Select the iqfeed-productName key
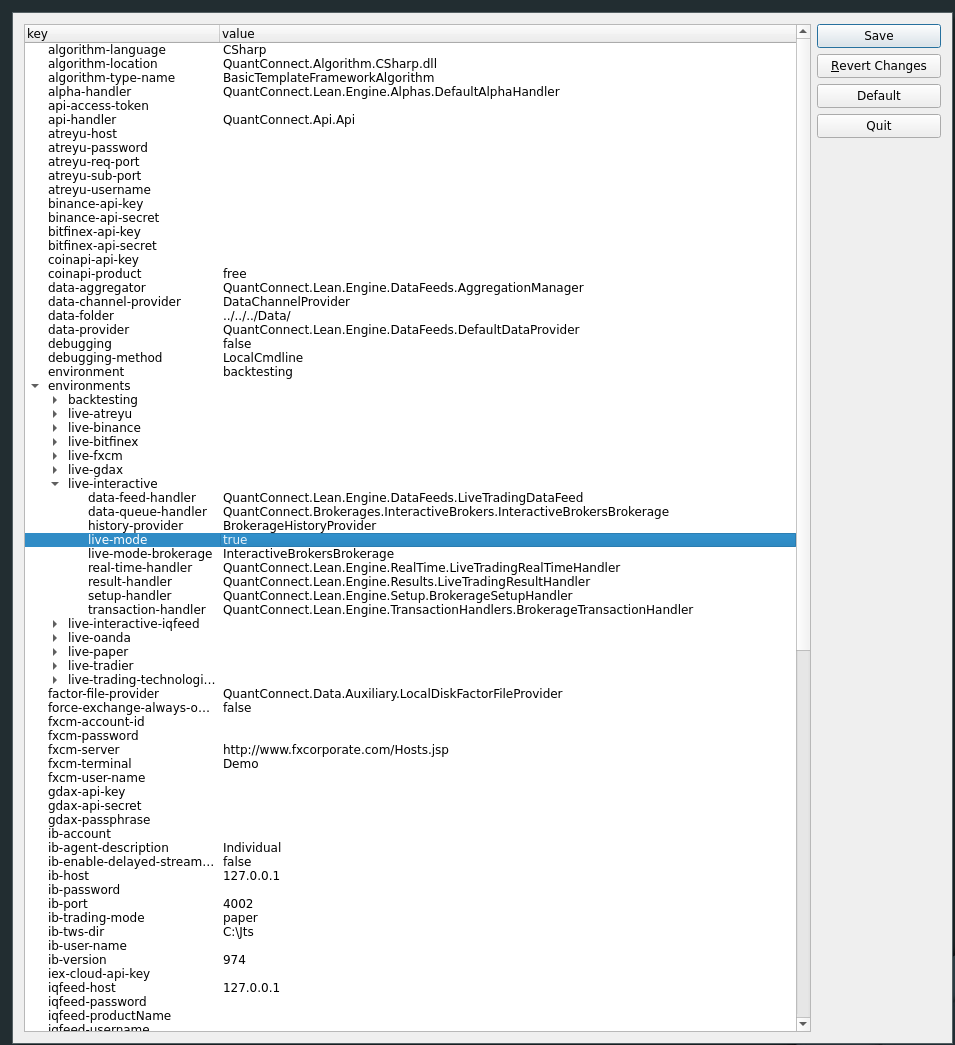 [109, 1016]
